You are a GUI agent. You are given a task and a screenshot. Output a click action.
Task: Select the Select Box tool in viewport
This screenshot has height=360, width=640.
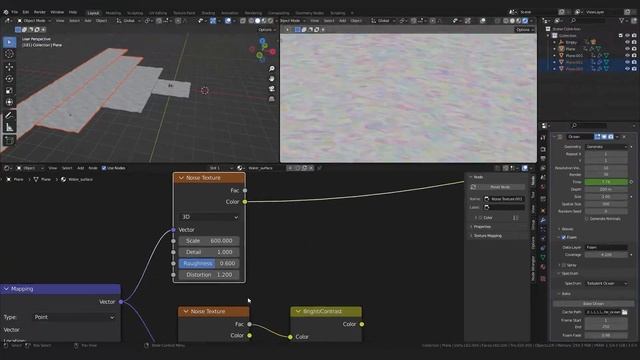[9, 42]
